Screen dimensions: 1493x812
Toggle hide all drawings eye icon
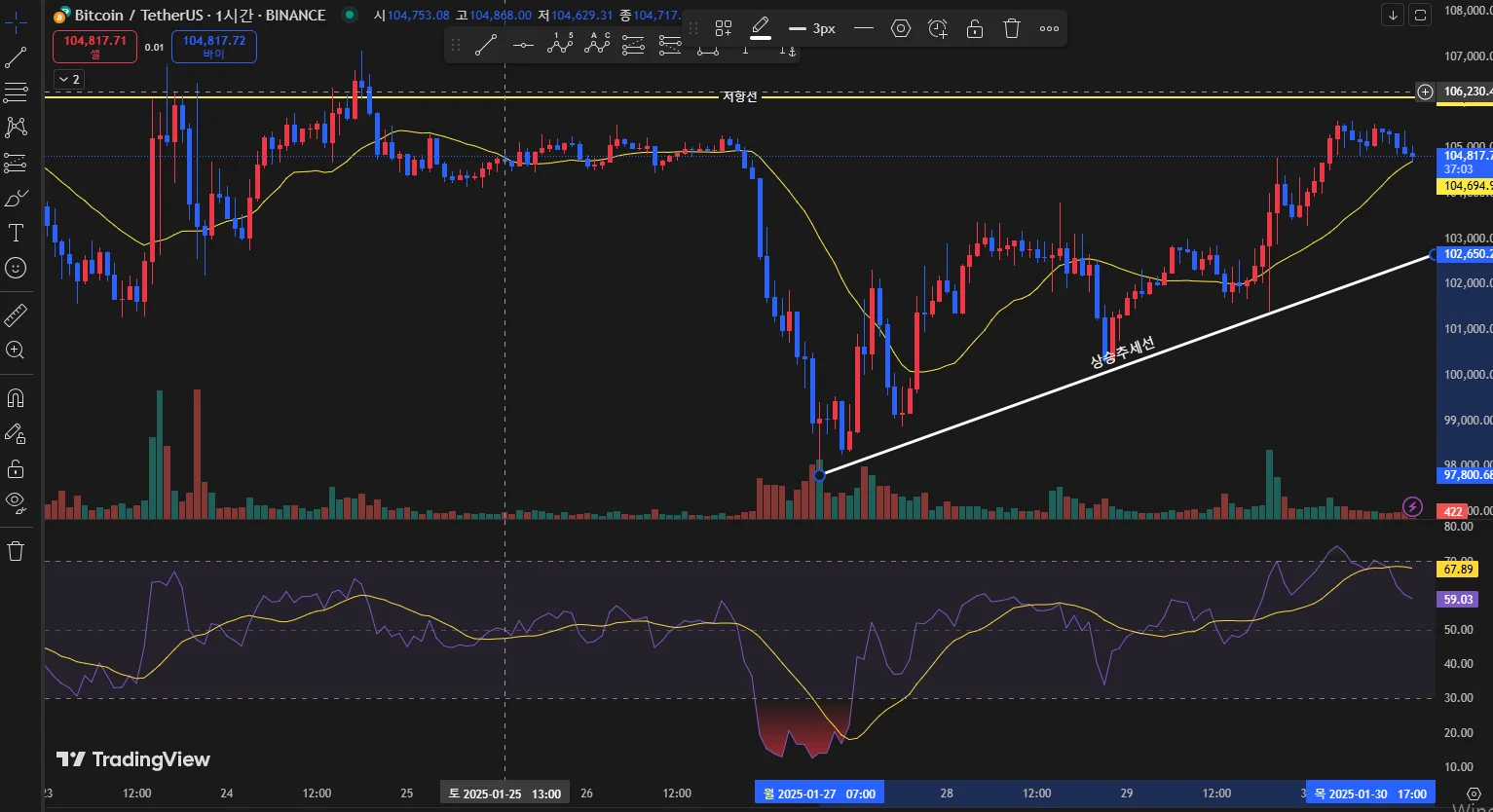tap(16, 502)
